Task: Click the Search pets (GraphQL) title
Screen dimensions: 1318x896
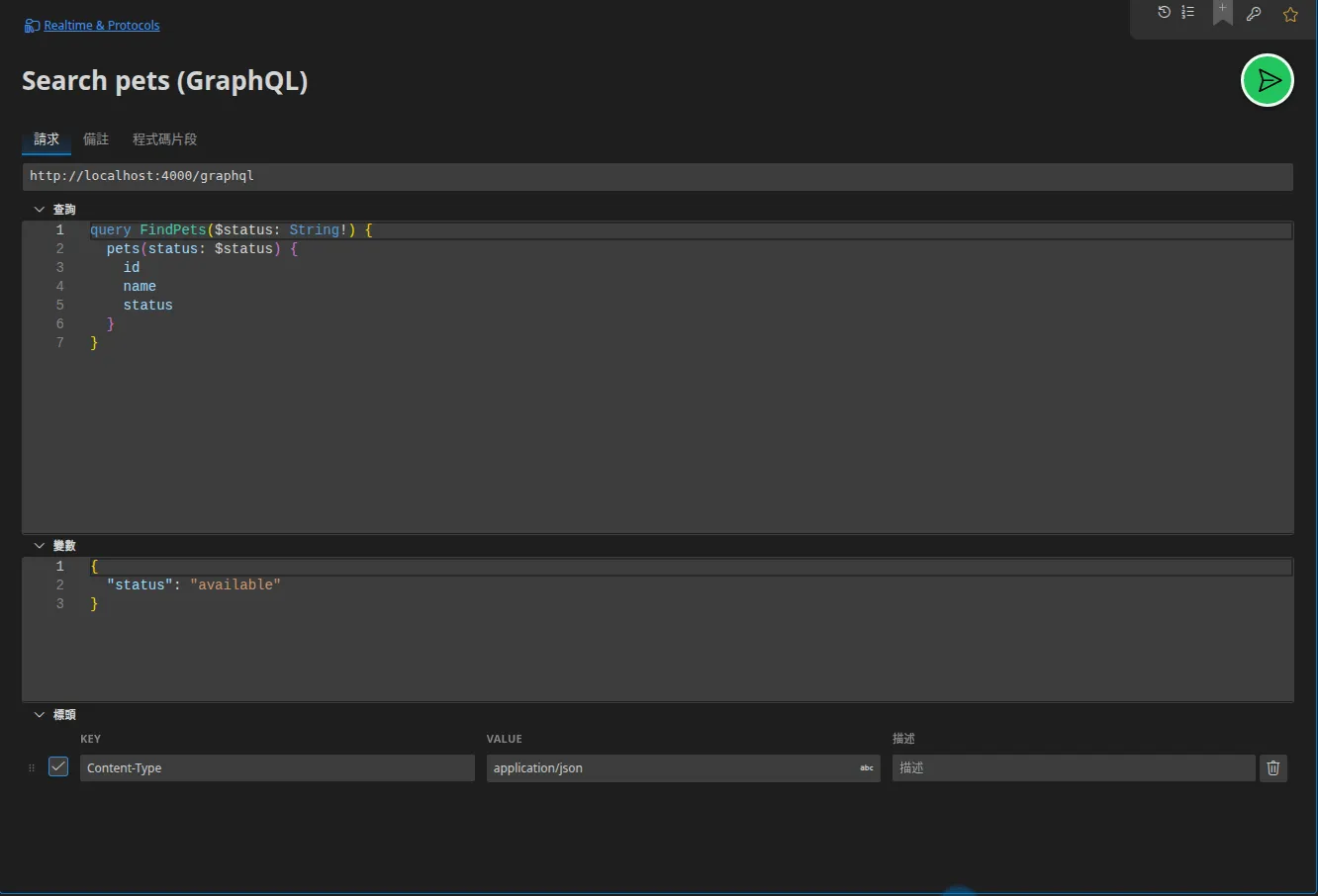Action: [165, 81]
